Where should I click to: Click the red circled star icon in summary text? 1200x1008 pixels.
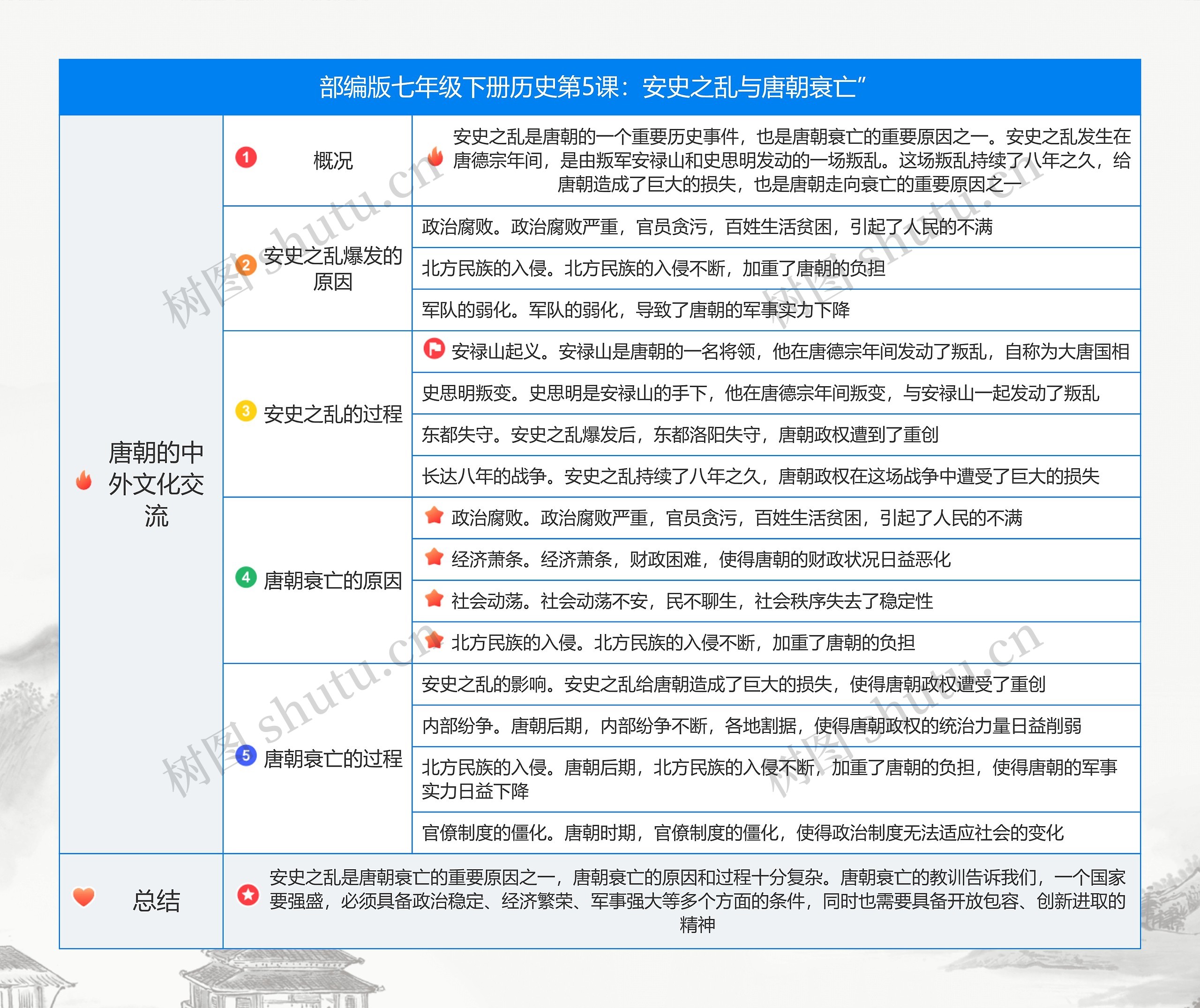(248, 895)
